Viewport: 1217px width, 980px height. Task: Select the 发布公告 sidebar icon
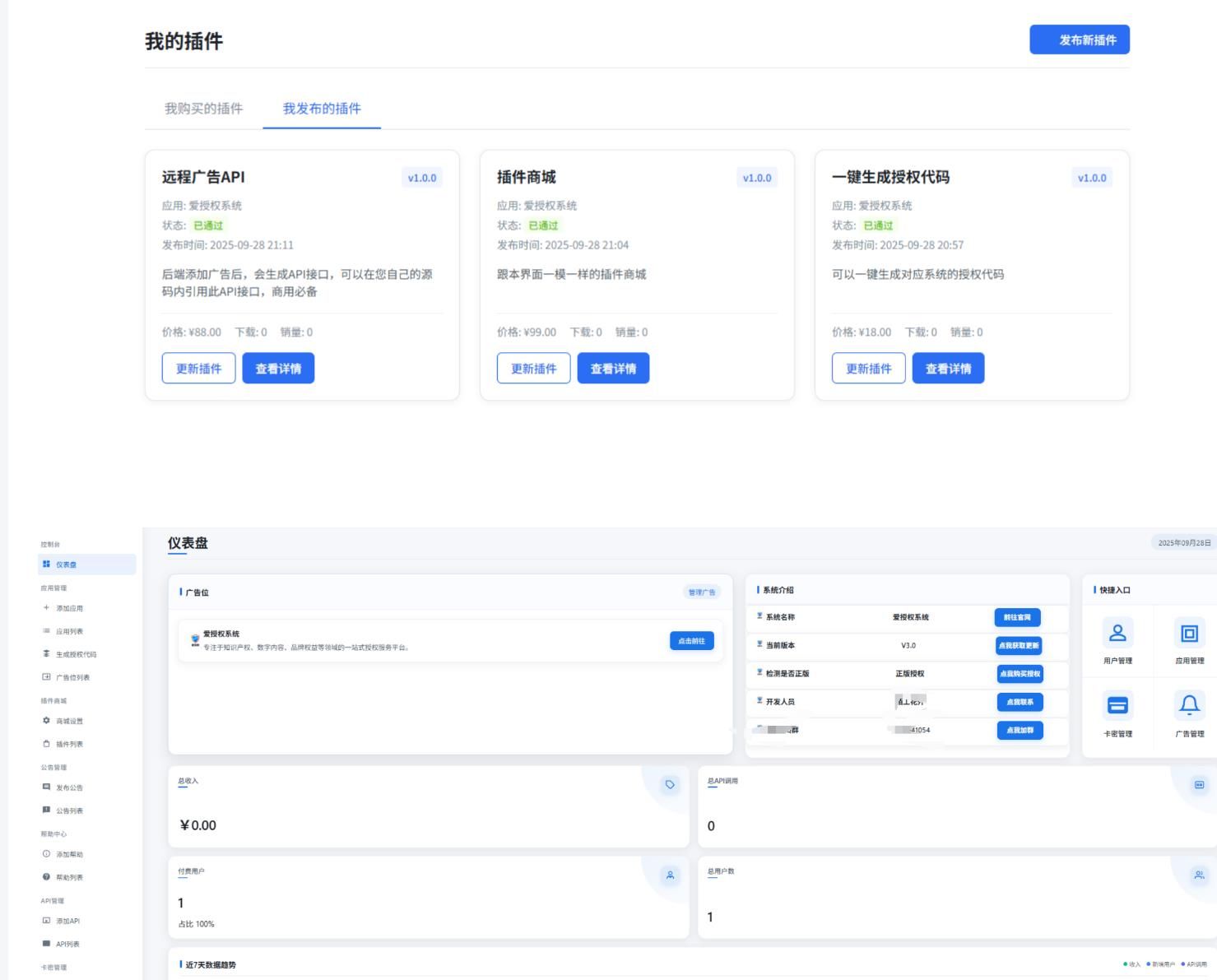tap(46, 787)
